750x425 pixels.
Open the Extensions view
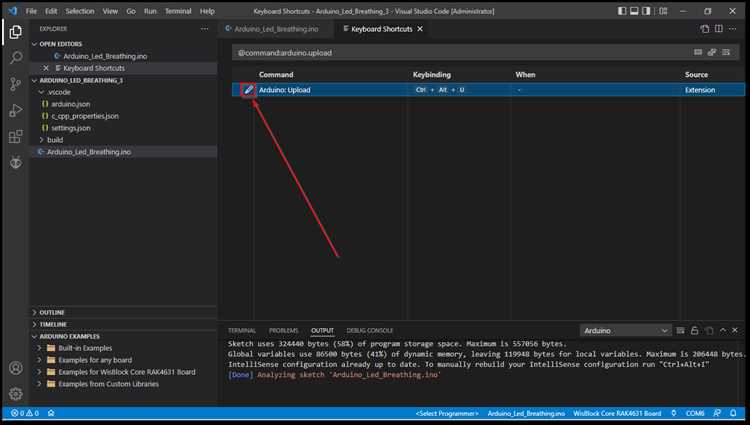[x=16, y=137]
